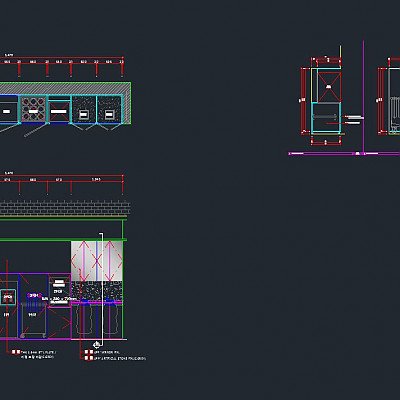Select the circular burner cooktop block in plan
400x400 pixels.
click(33, 110)
